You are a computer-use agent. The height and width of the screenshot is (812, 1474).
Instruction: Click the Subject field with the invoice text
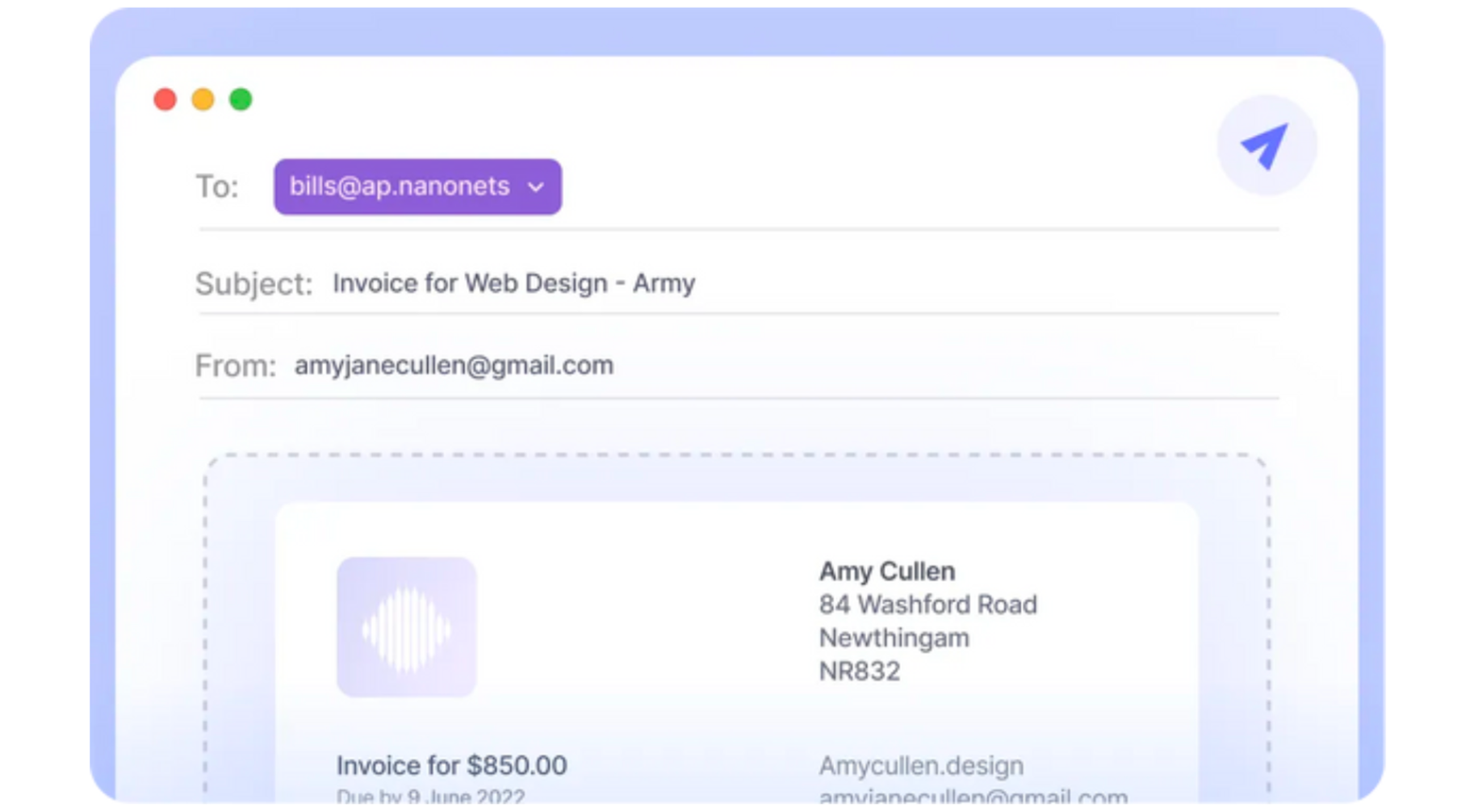click(x=513, y=283)
